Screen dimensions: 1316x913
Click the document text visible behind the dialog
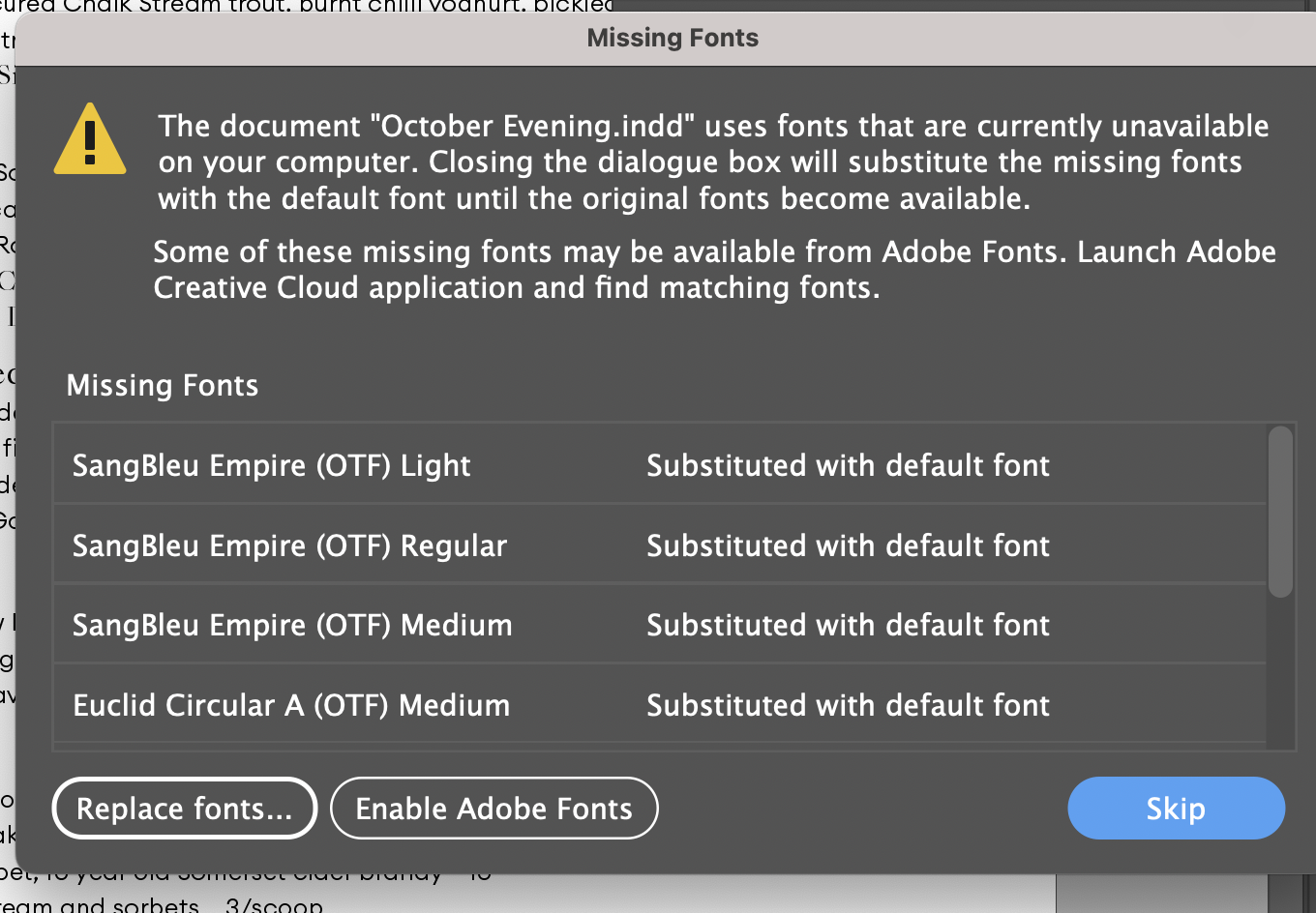tap(290, 8)
